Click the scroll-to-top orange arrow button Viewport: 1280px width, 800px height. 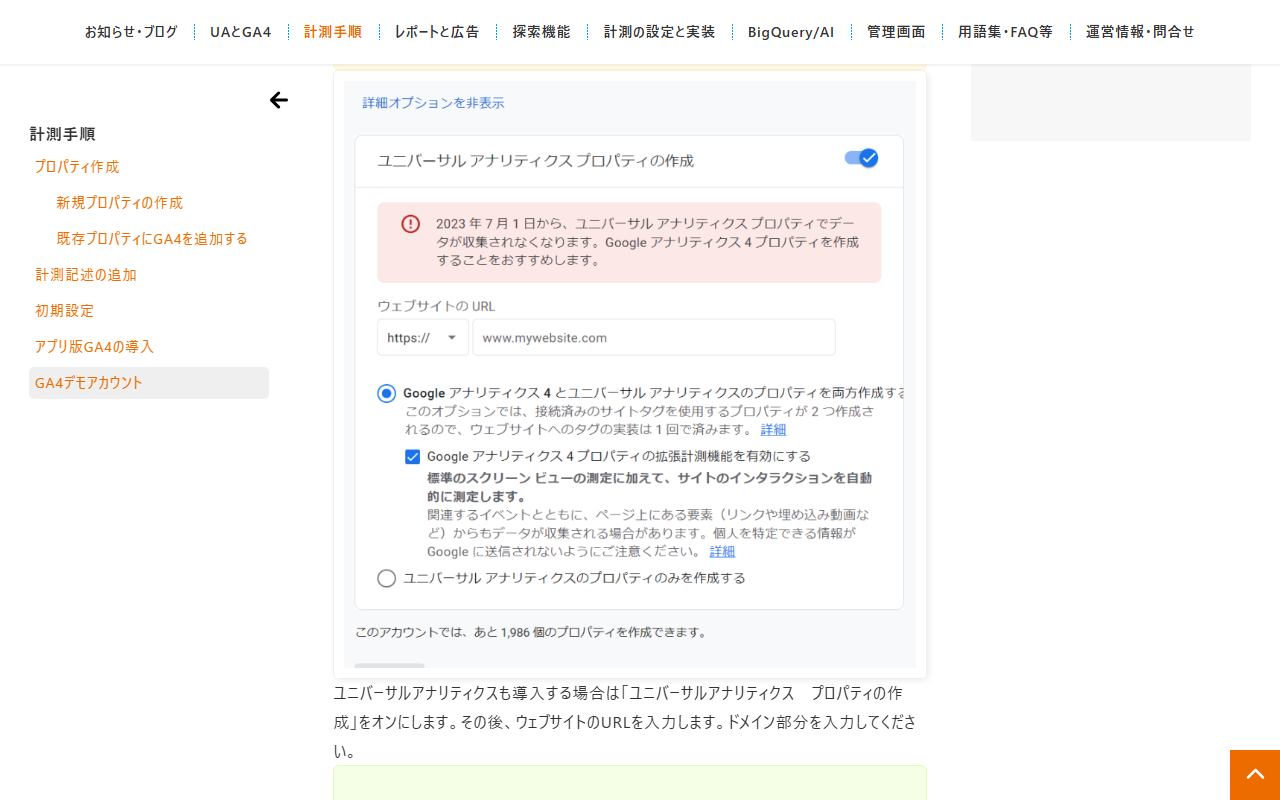coord(1255,775)
